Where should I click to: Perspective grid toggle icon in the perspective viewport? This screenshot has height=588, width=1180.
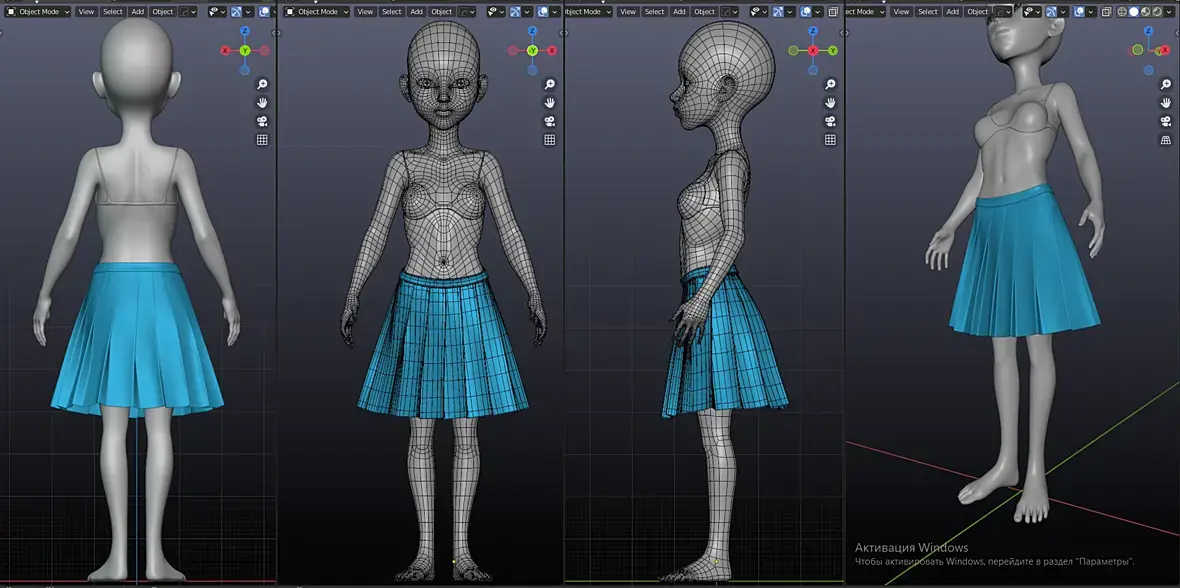pyautogui.click(x=1166, y=140)
